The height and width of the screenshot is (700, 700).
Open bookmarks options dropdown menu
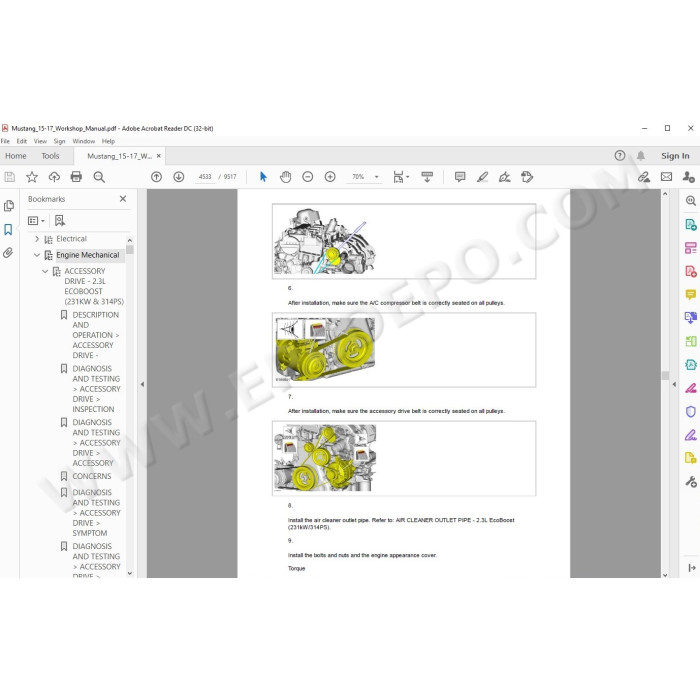tap(36, 221)
